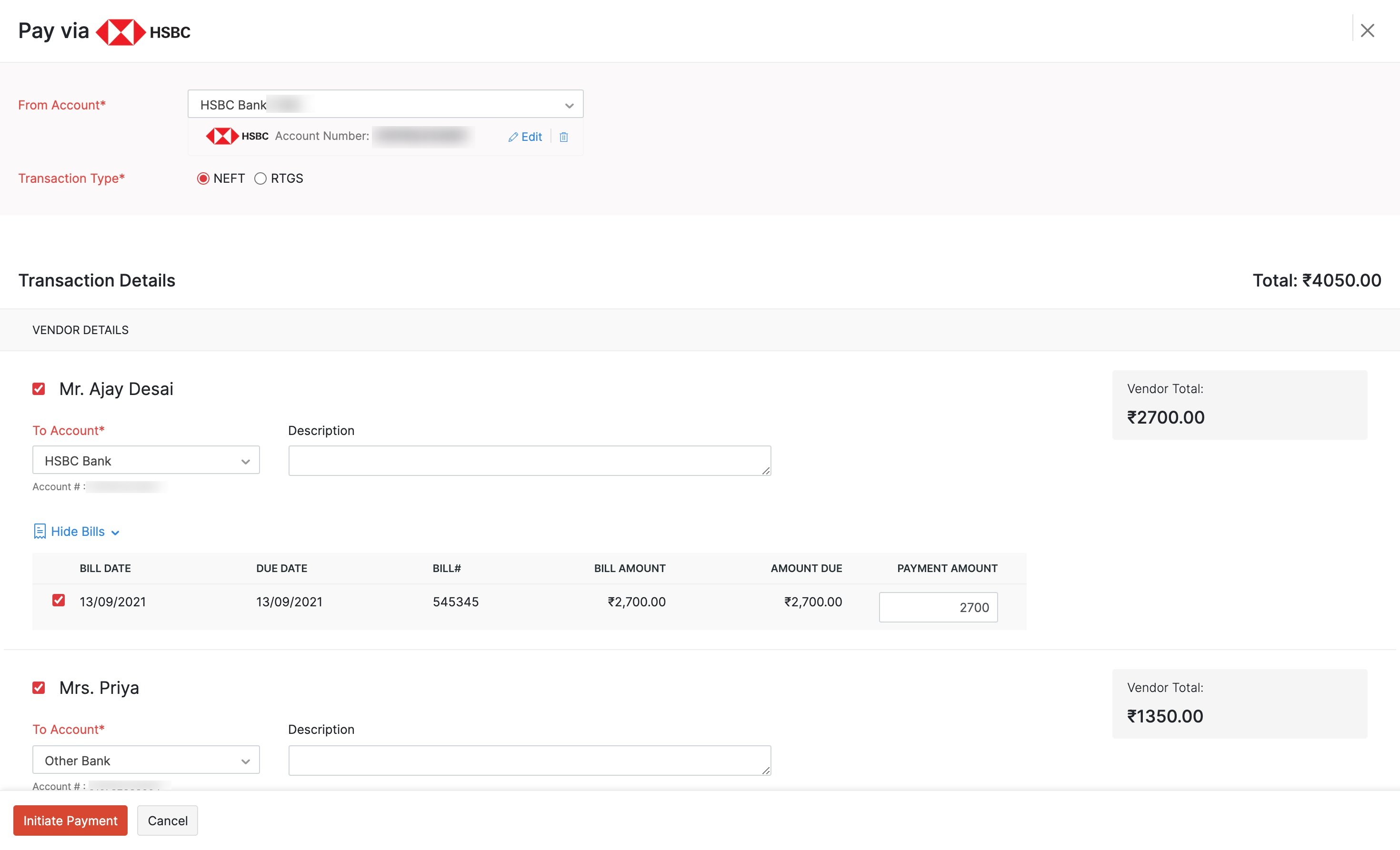Close the Pay via HSBC dialog
Screen dimensions: 1400x850
coord(1367,30)
